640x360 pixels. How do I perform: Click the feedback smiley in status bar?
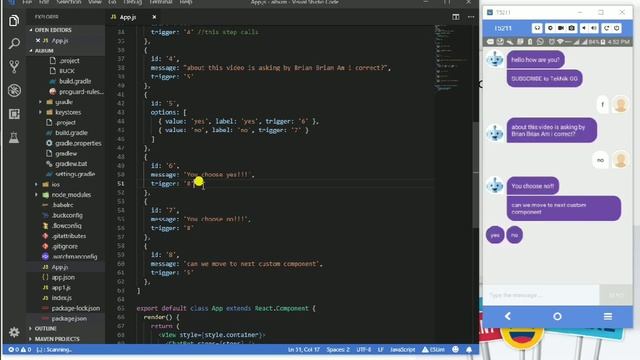[456, 349]
